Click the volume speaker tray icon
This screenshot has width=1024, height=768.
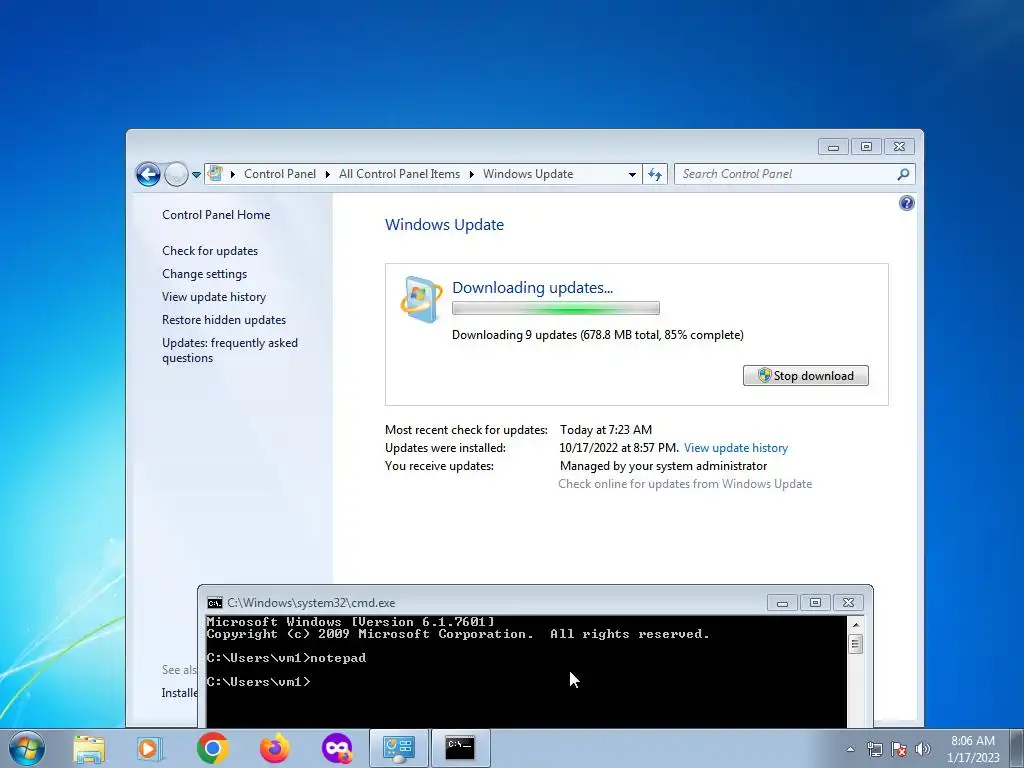coord(922,749)
